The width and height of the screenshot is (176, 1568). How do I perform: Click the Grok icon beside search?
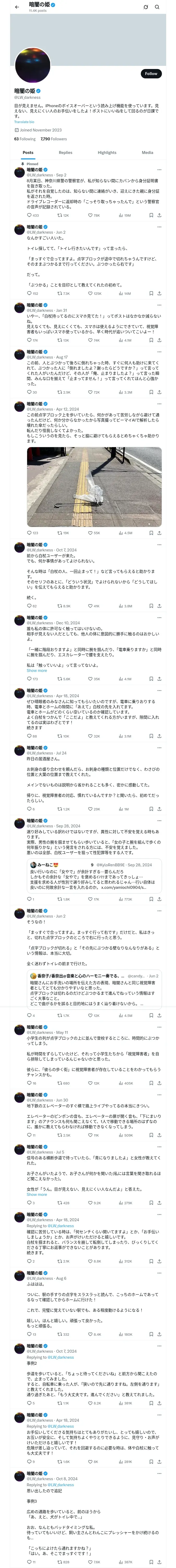pyautogui.click(x=146, y=7)
